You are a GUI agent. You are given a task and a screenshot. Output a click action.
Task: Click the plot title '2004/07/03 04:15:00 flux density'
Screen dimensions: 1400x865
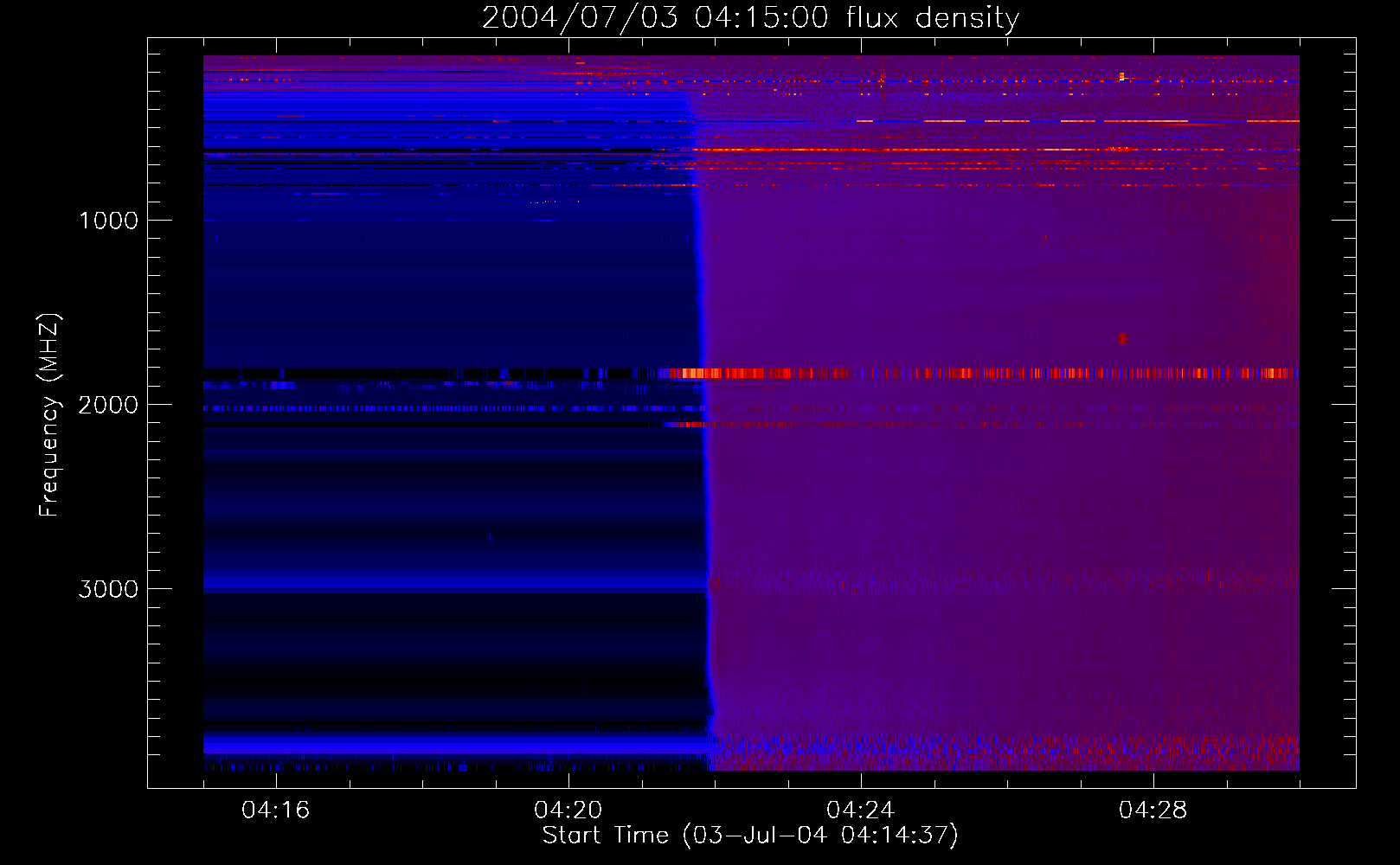750,17
